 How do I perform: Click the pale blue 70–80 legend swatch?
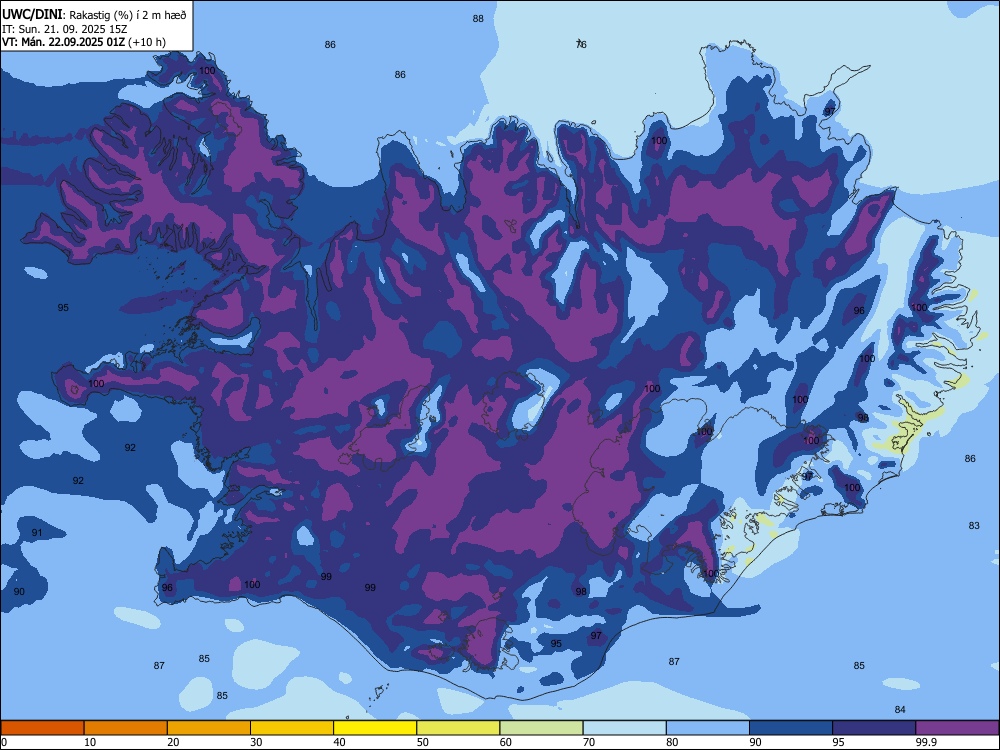624,728
